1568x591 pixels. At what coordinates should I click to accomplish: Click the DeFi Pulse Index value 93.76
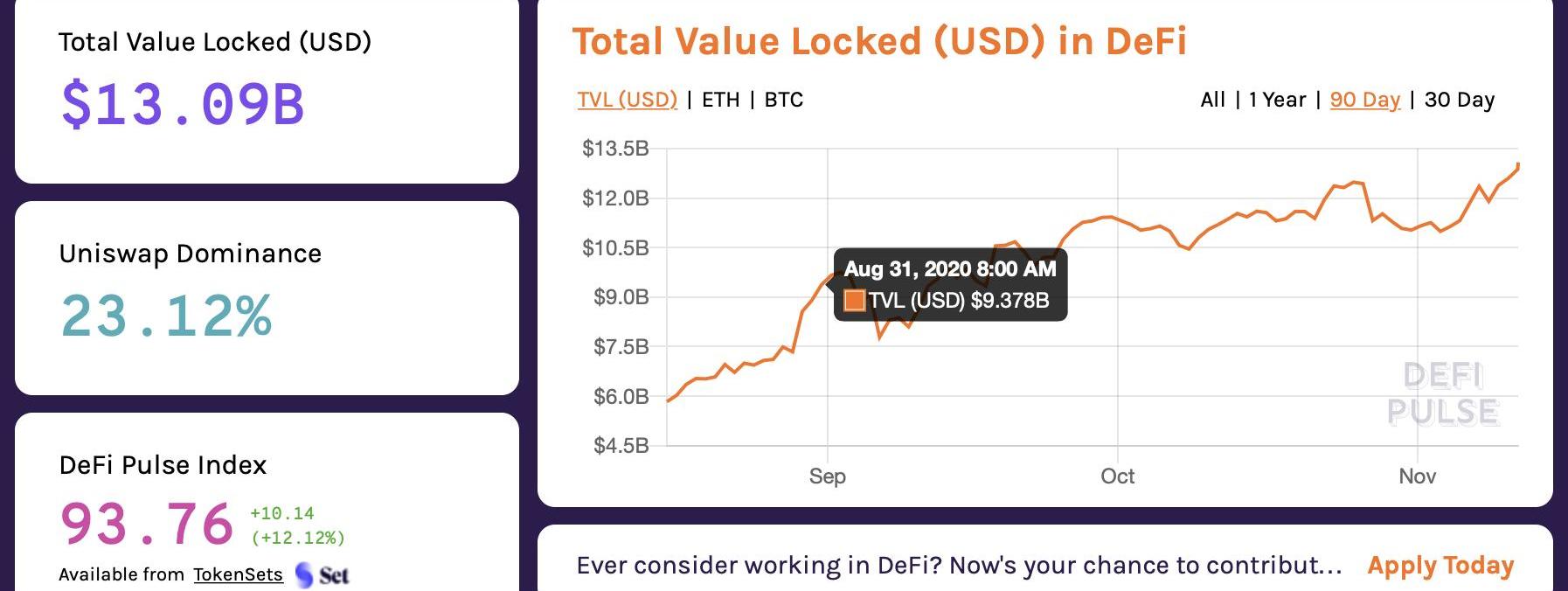146,525
